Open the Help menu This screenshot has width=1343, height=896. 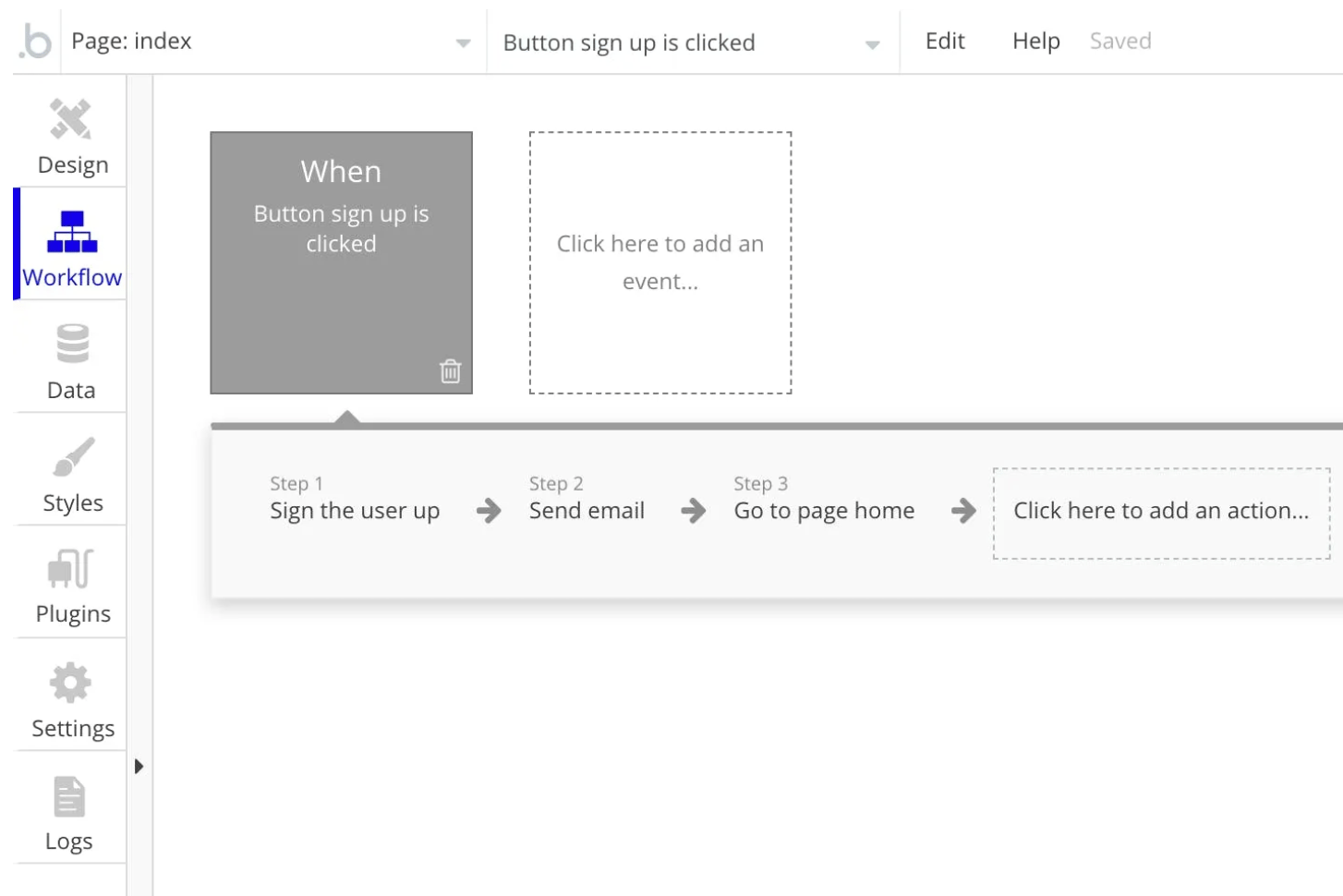click(x=1034, y=41)
